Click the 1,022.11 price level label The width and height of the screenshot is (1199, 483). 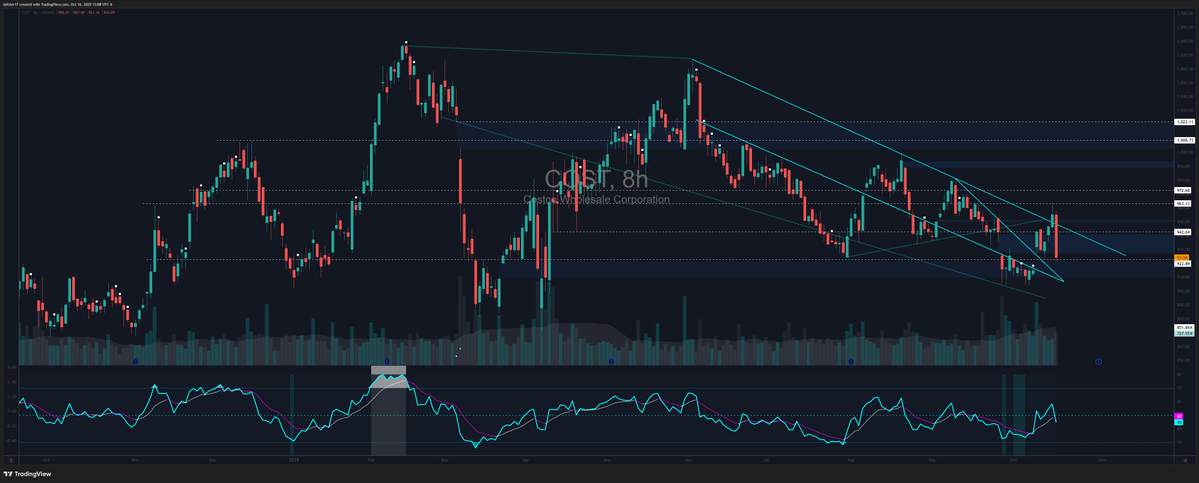point(1183,122)
